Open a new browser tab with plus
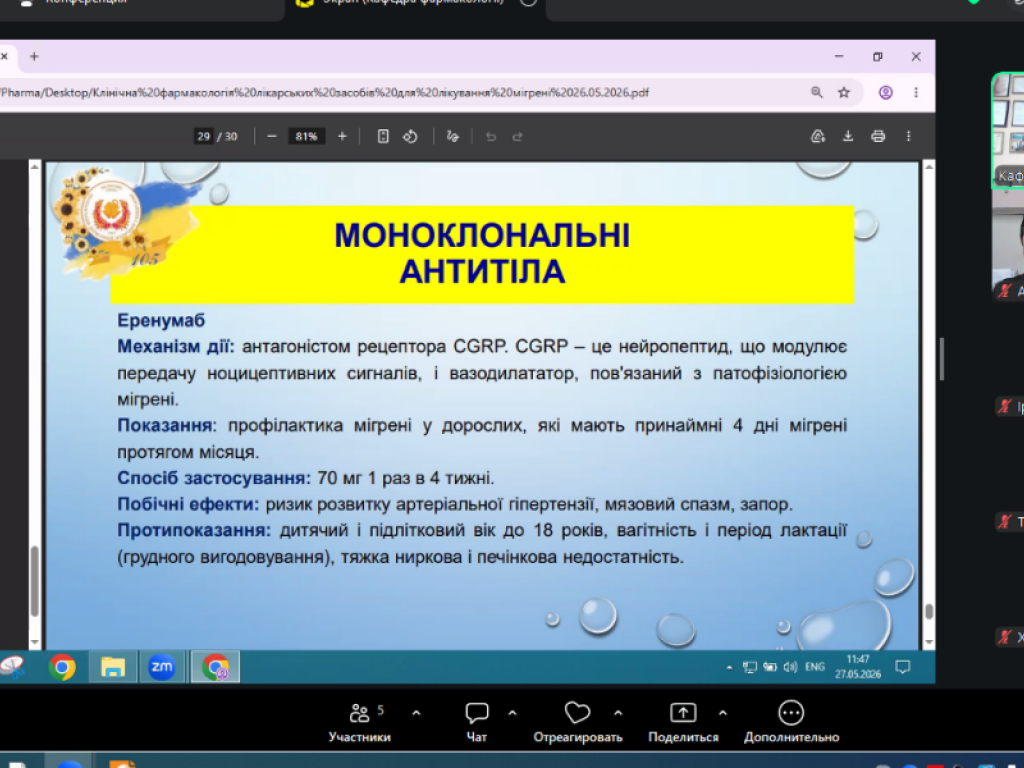 pos(34,57)
